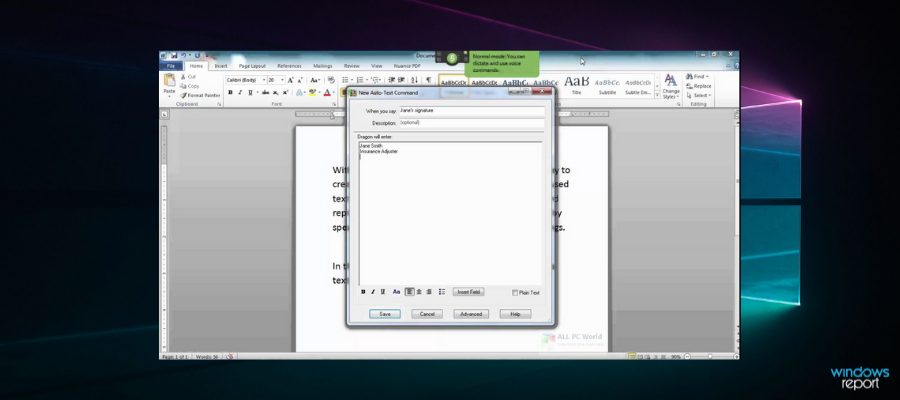Image resolution: width=900 pixels, height=400 pixels.
Task: Click Italic in the Auto-Text dialog
Action: [373, 292]
